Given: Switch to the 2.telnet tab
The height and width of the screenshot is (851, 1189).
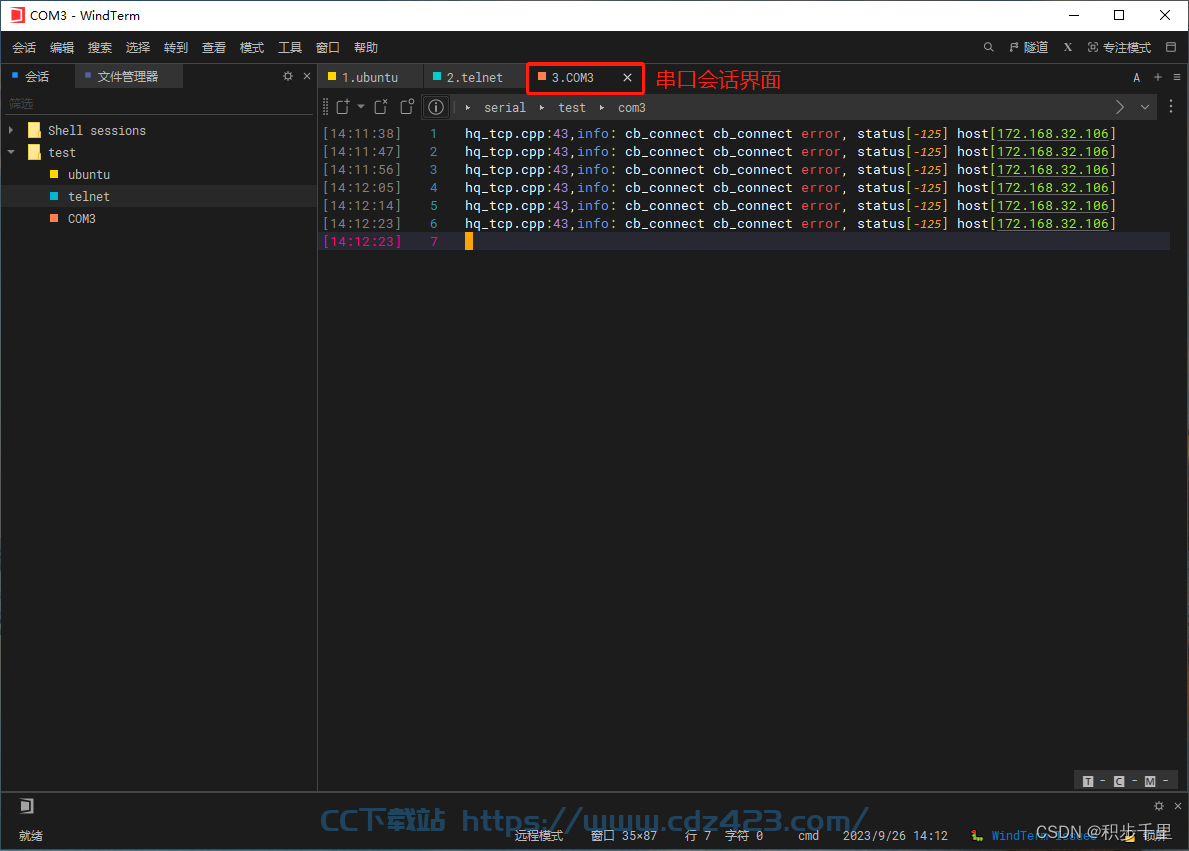Looking at the screenshot, I should click(475, 77).
